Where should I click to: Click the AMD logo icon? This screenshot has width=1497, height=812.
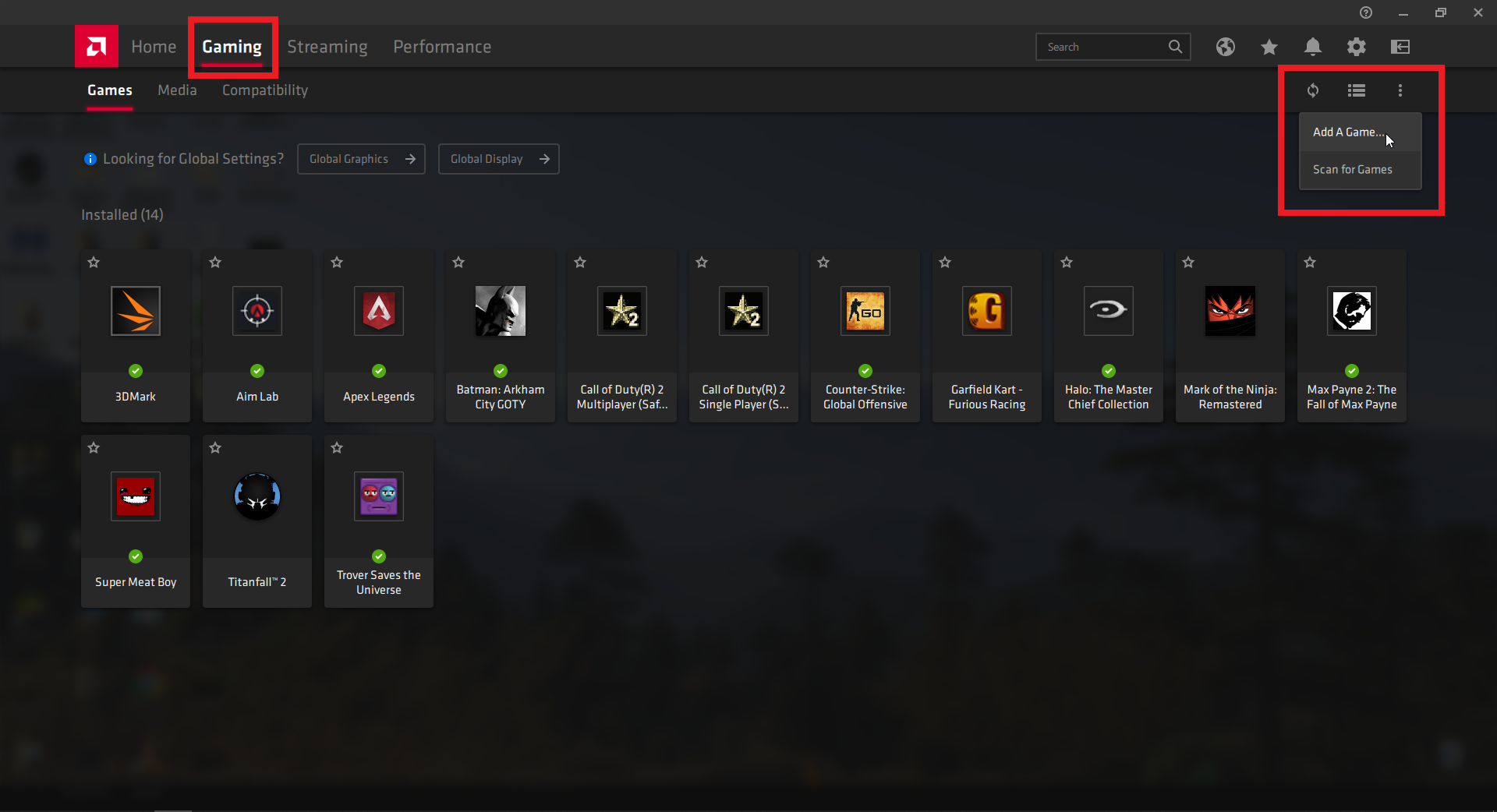[97, 47]
